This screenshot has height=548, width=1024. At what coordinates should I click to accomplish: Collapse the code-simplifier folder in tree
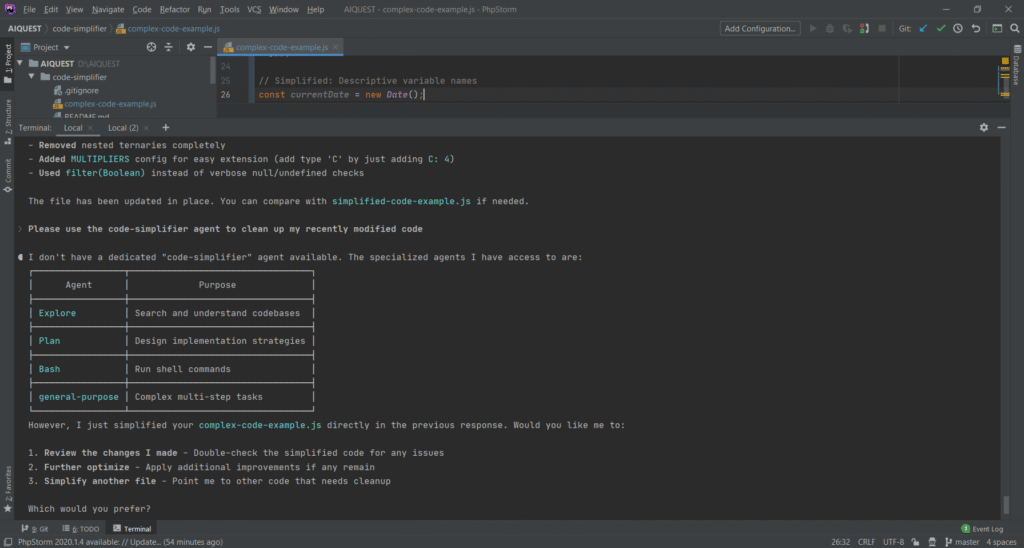tap(32, 77)
